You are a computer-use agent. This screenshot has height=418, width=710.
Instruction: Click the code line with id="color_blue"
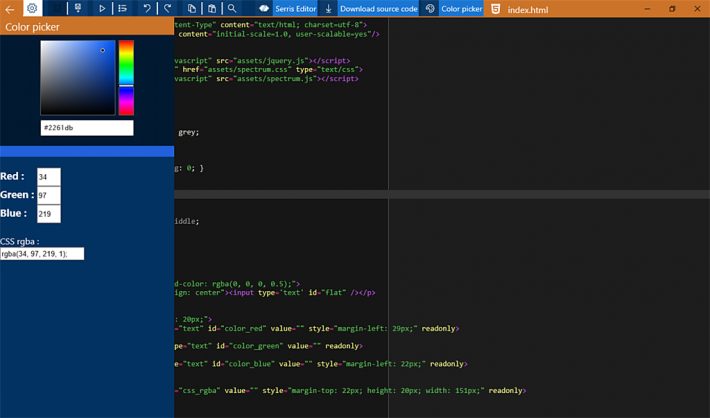pyautogui.click(x=321, y=364)
